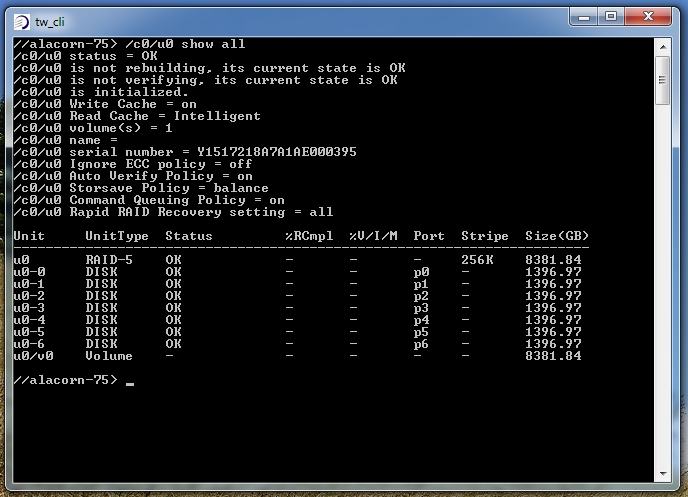Screen dimensions: 688x497
Task: Click the 'u0-3' unit cell
Action: [x=29, y=308]
